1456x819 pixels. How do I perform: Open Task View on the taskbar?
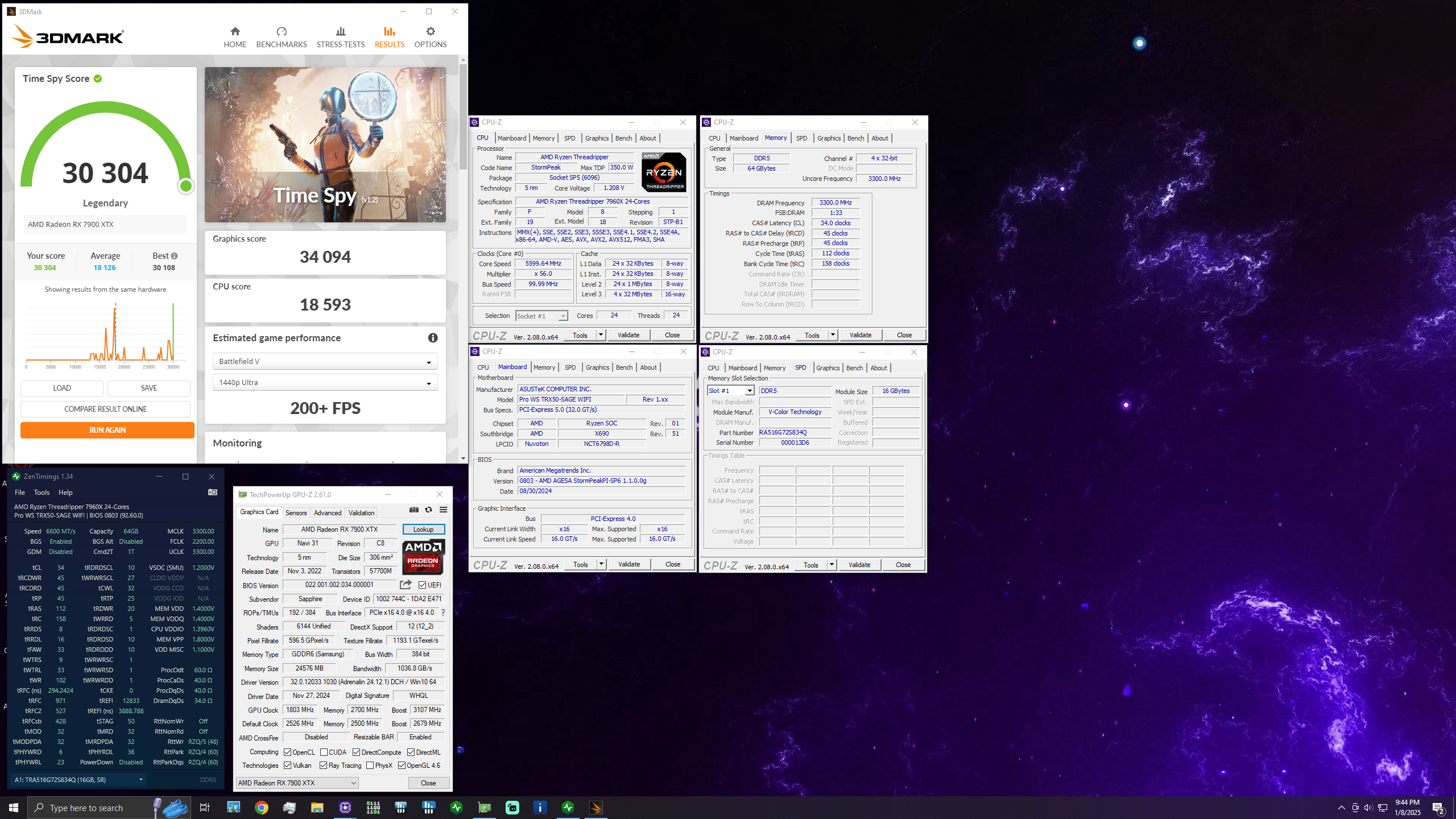point(205,808)
